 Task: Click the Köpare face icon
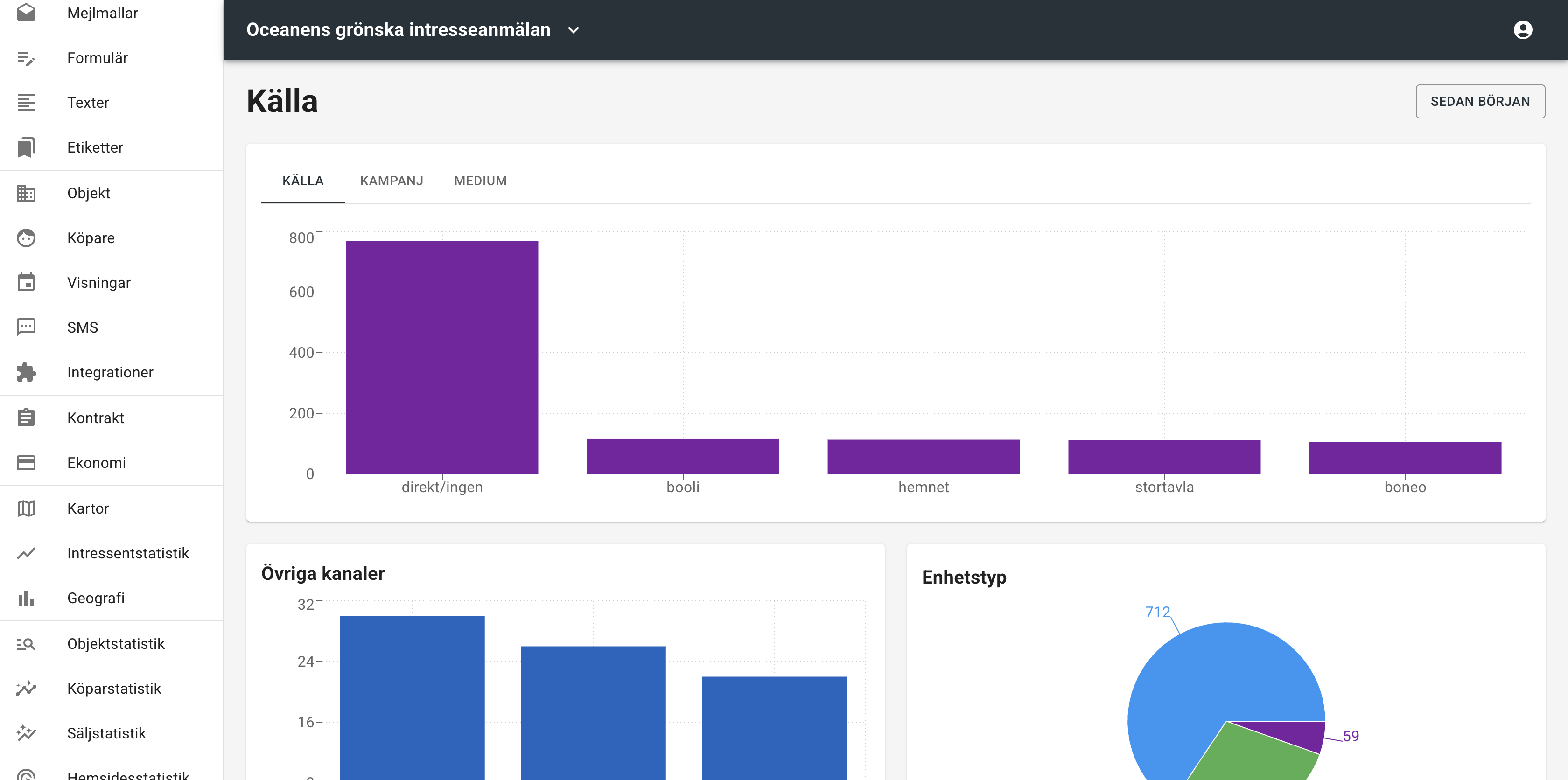(26, 238)
